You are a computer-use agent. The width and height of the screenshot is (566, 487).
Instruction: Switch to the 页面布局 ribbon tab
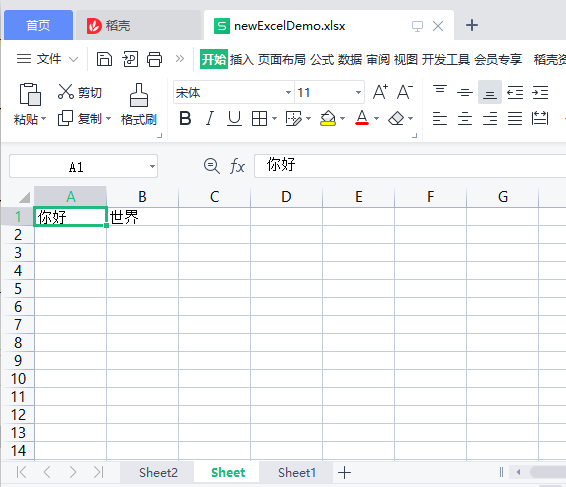pos(282,59)
